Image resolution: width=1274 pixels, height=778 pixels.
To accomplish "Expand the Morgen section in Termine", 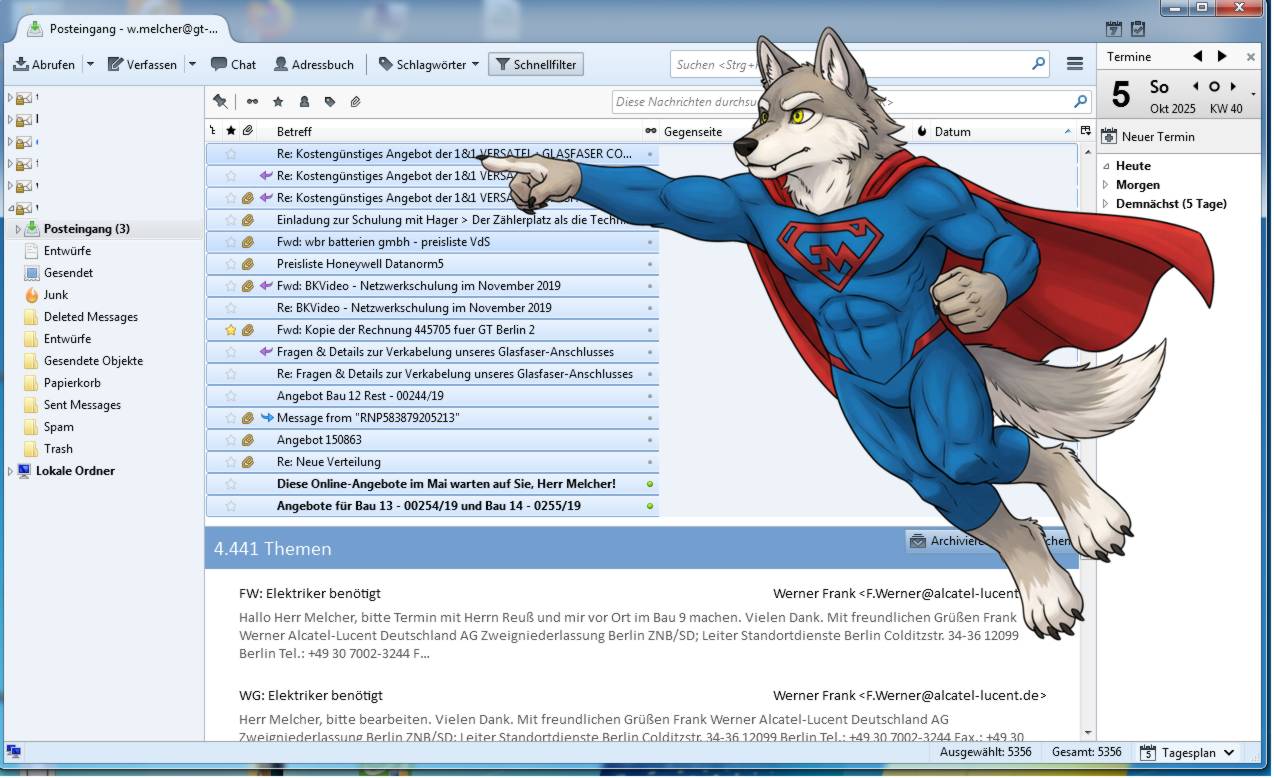I will [x=1106, y=185].
